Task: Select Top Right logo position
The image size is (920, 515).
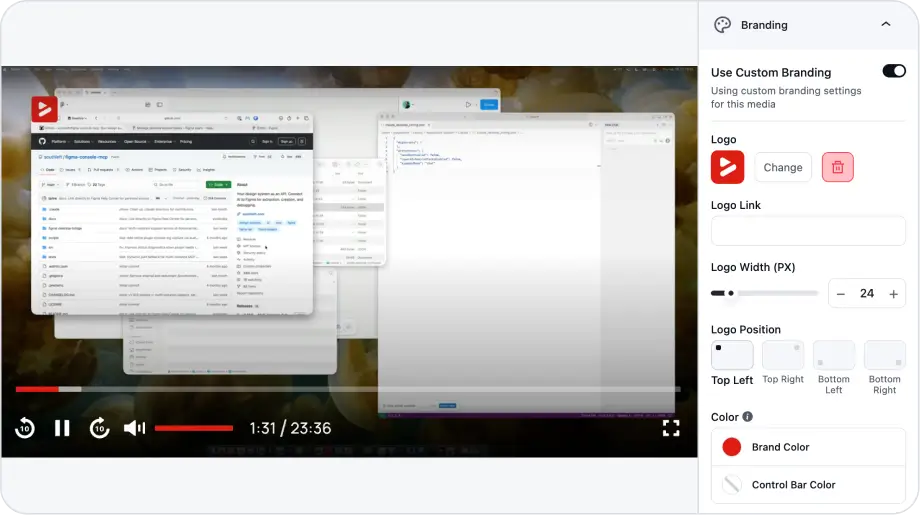Action: coord(783,355)
